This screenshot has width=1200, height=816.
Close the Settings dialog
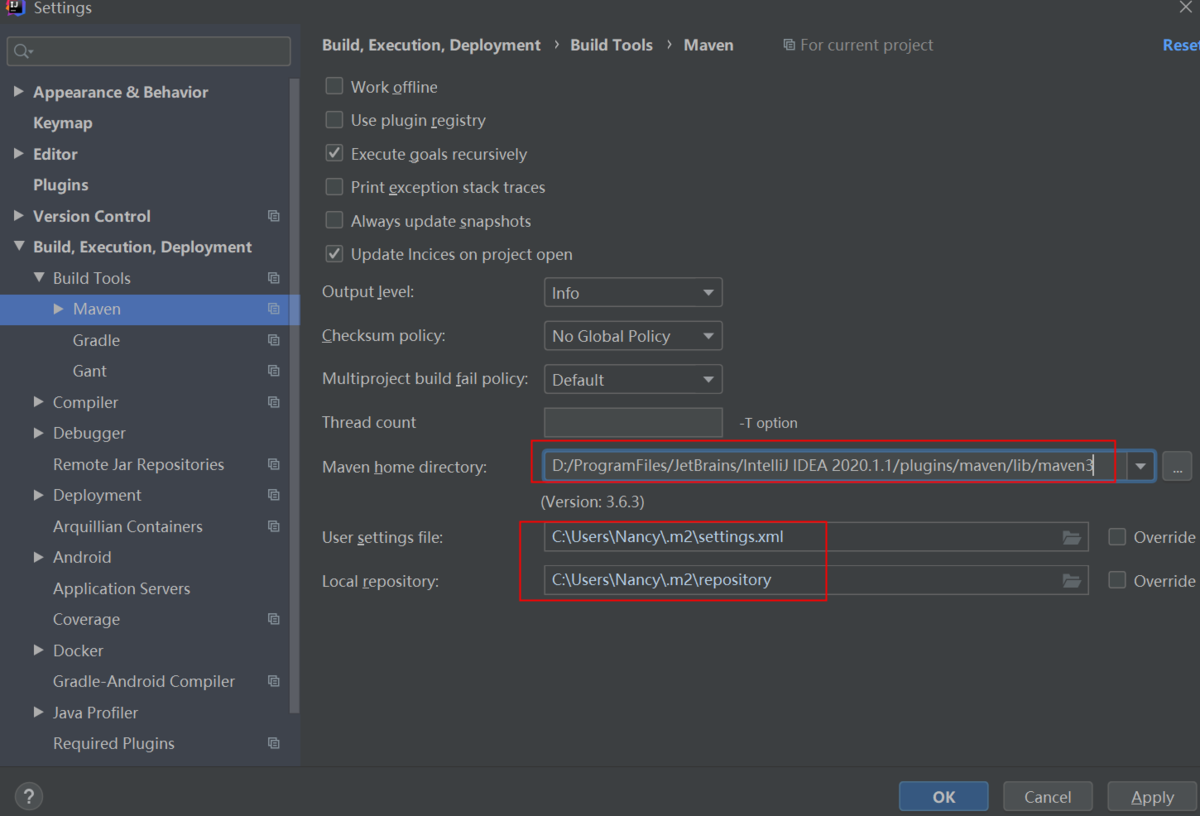1186,8
